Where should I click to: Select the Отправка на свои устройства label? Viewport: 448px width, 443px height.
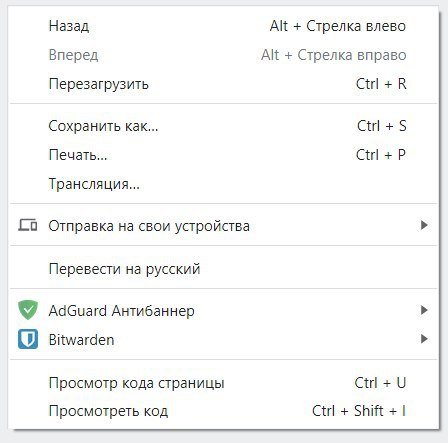149,226
